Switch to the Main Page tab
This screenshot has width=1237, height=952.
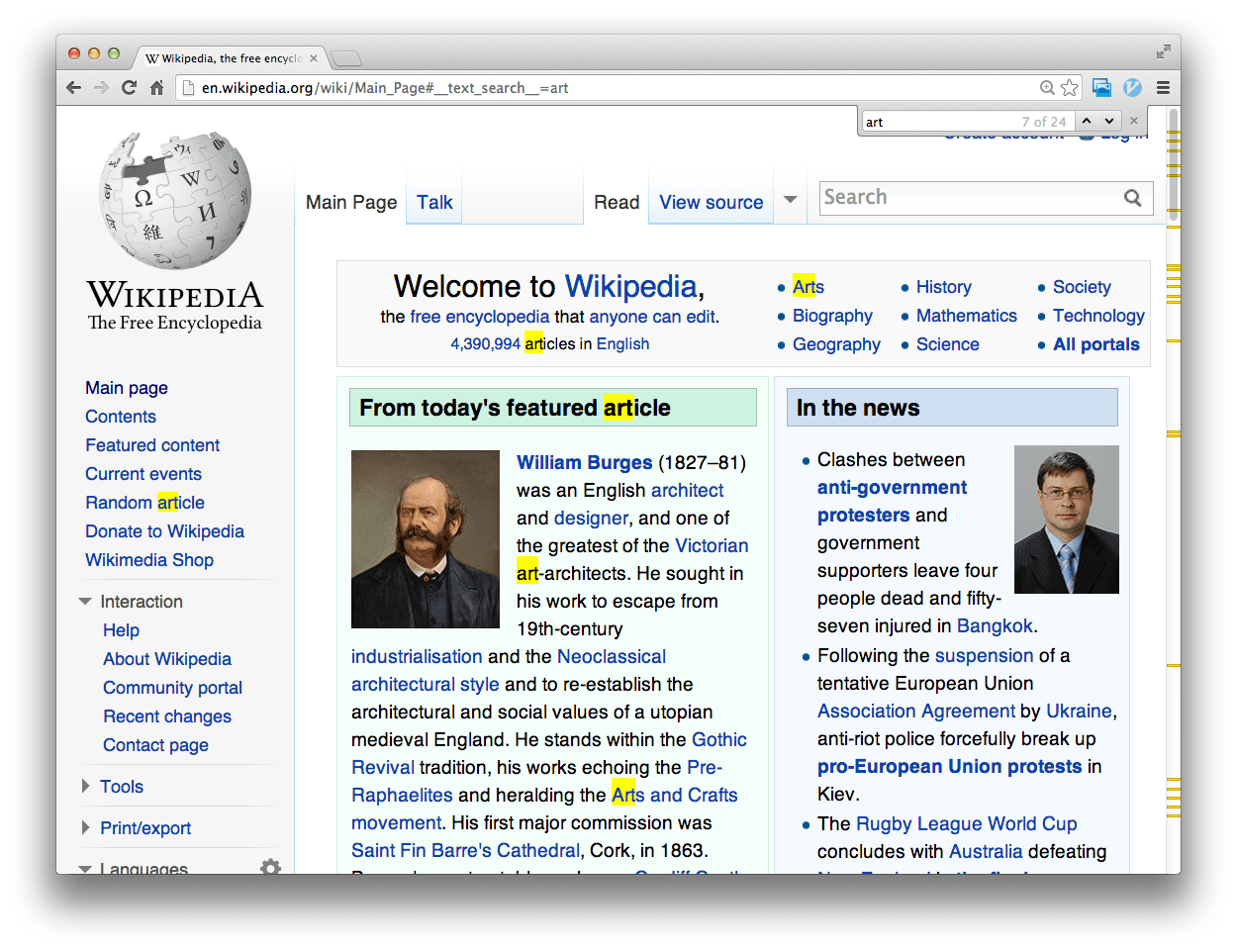[x=351, y=203]
